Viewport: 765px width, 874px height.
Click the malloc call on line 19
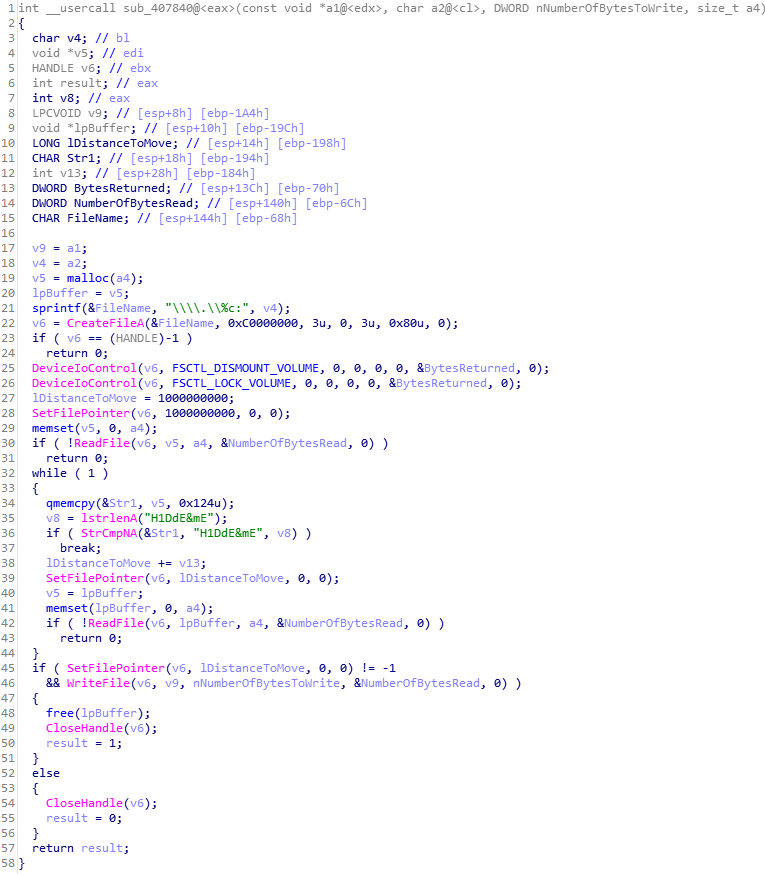click(x=88, y=278)
